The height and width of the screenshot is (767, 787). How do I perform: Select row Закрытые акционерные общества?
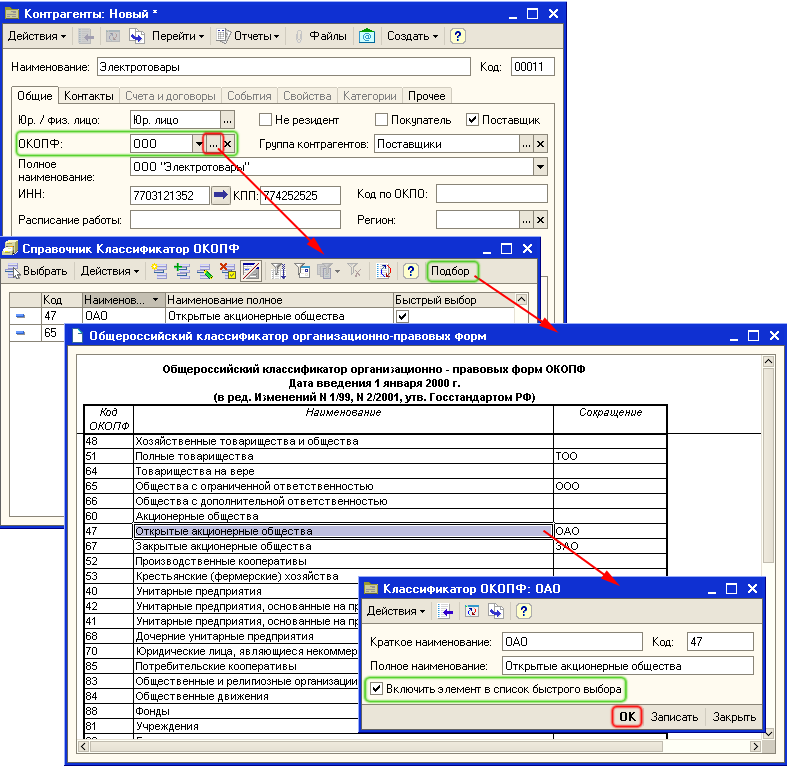pos(343,546)
